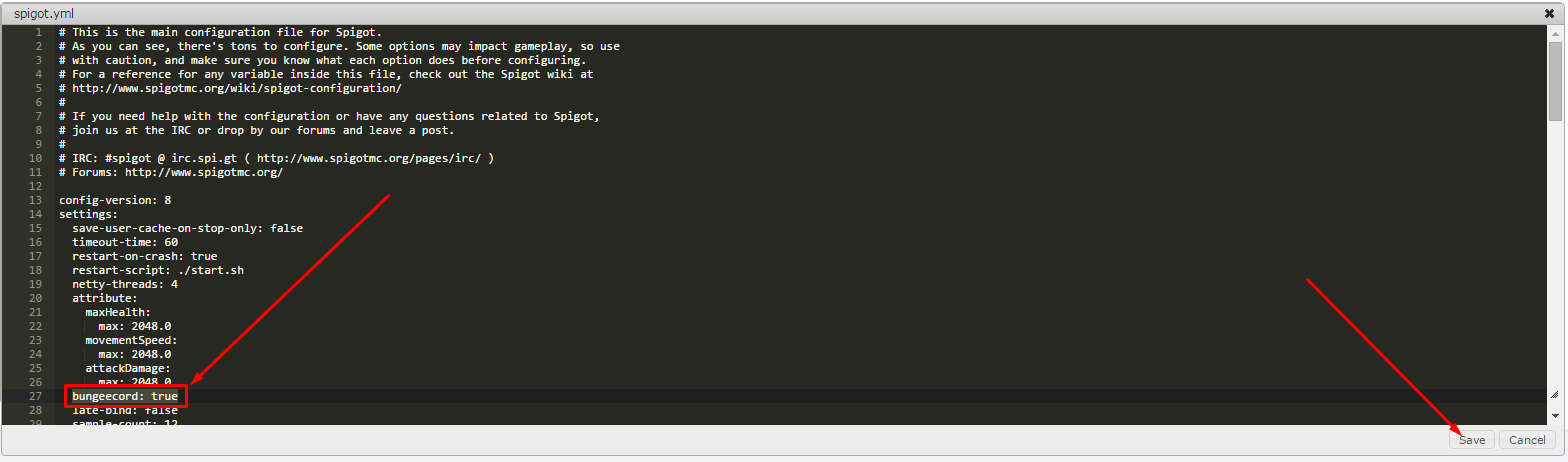This screenshot has height=462, width=1568.
Task: Click the 'maxHealth:' attribute line
Action: pos(118,312)
